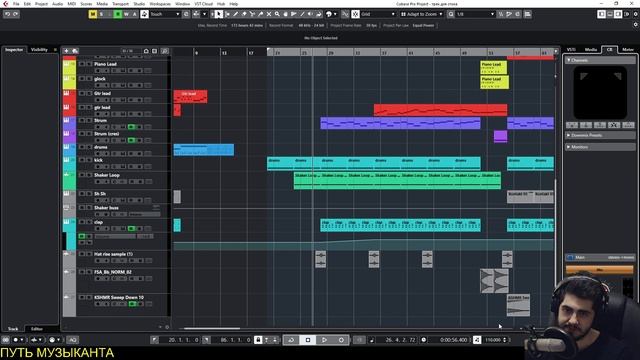Open the Grid snap type dropdown

[378, 14]
